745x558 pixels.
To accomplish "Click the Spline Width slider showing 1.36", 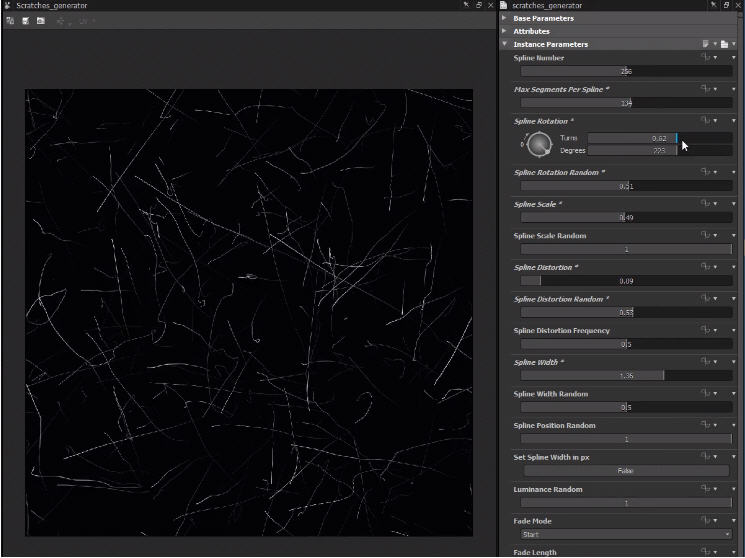I will pos(626,375).
